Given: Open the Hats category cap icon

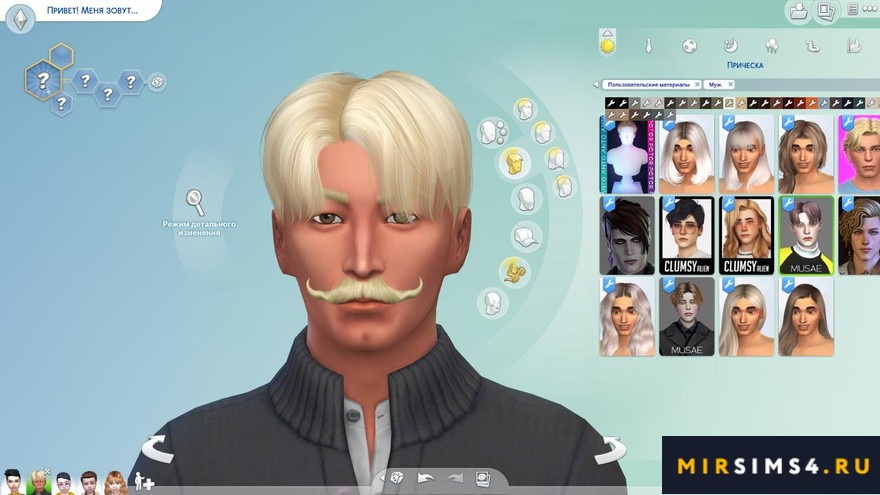Looking at the screenshot, I should [x=526, y=236].
